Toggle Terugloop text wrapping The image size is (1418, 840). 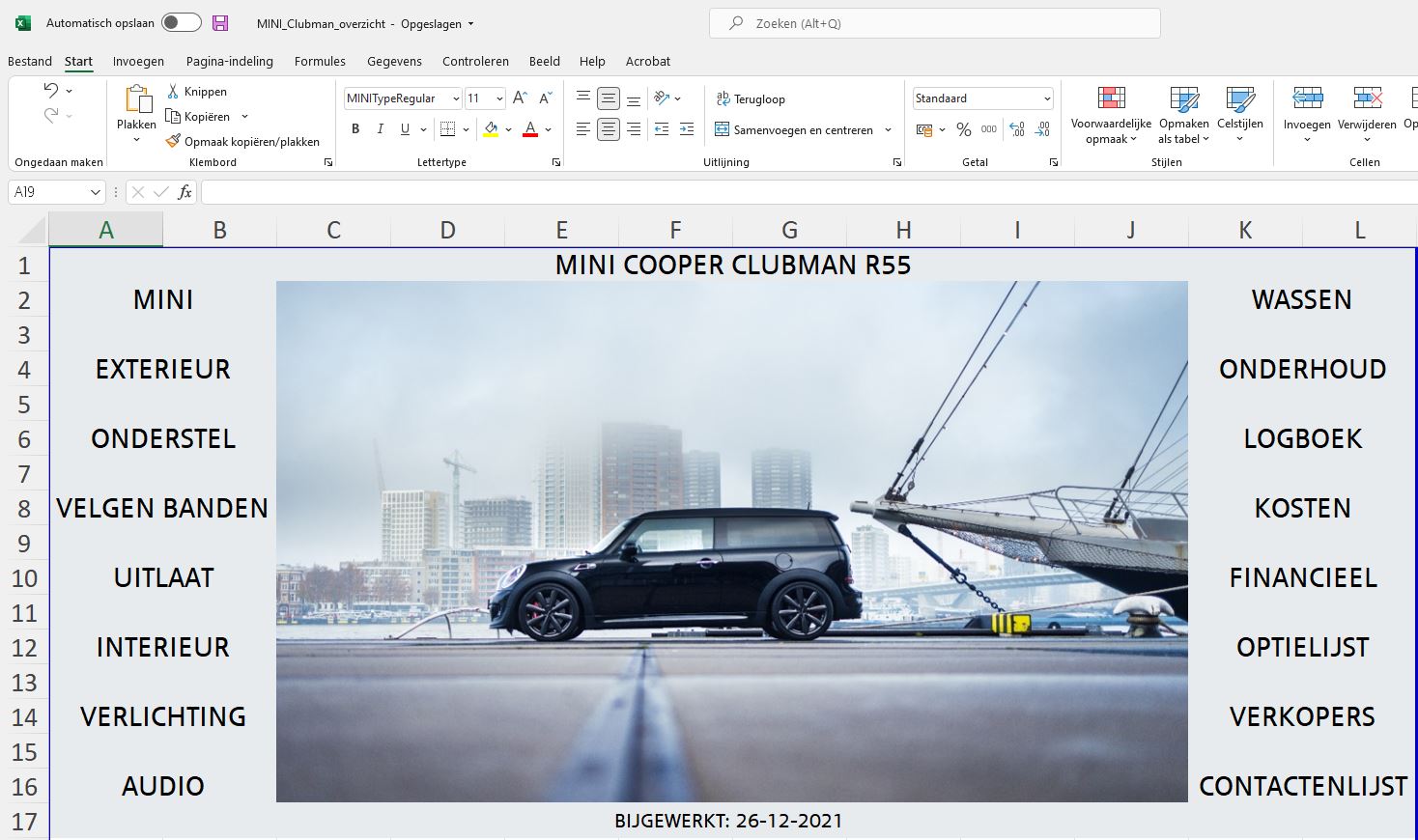click(751, 98)
